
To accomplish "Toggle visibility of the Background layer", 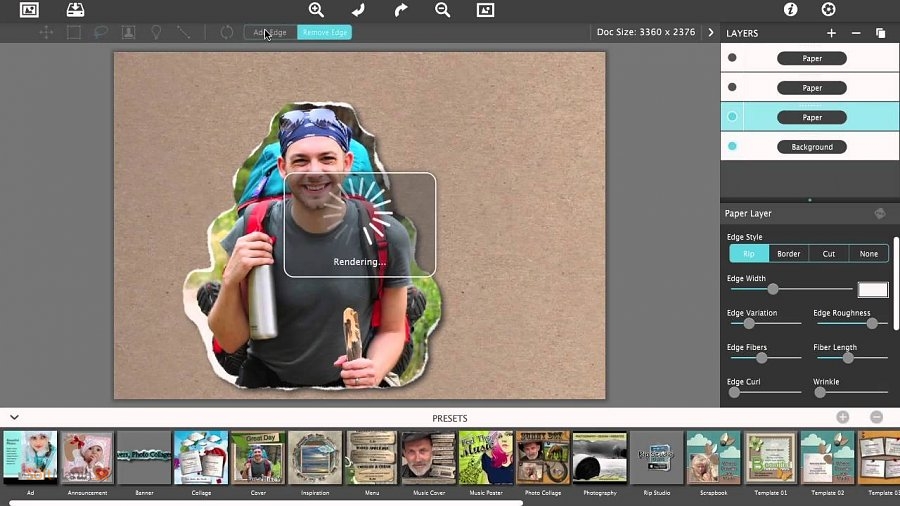I will coord(732,146).
